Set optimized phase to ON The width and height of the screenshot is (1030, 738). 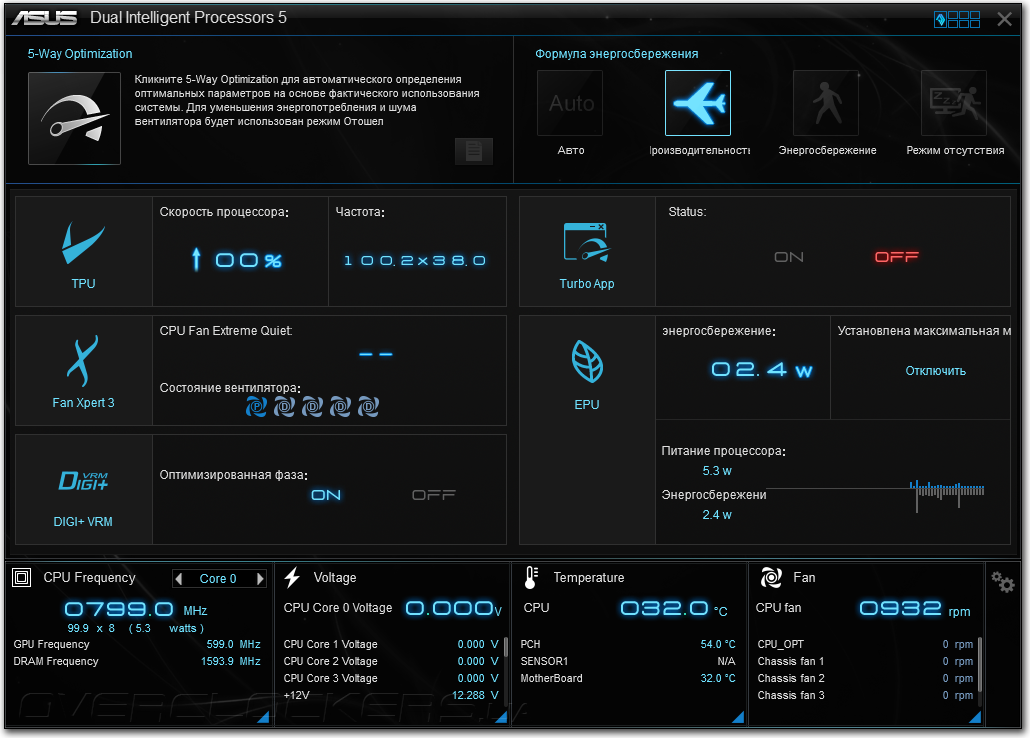pyautogui.click(x=326, y=495)
